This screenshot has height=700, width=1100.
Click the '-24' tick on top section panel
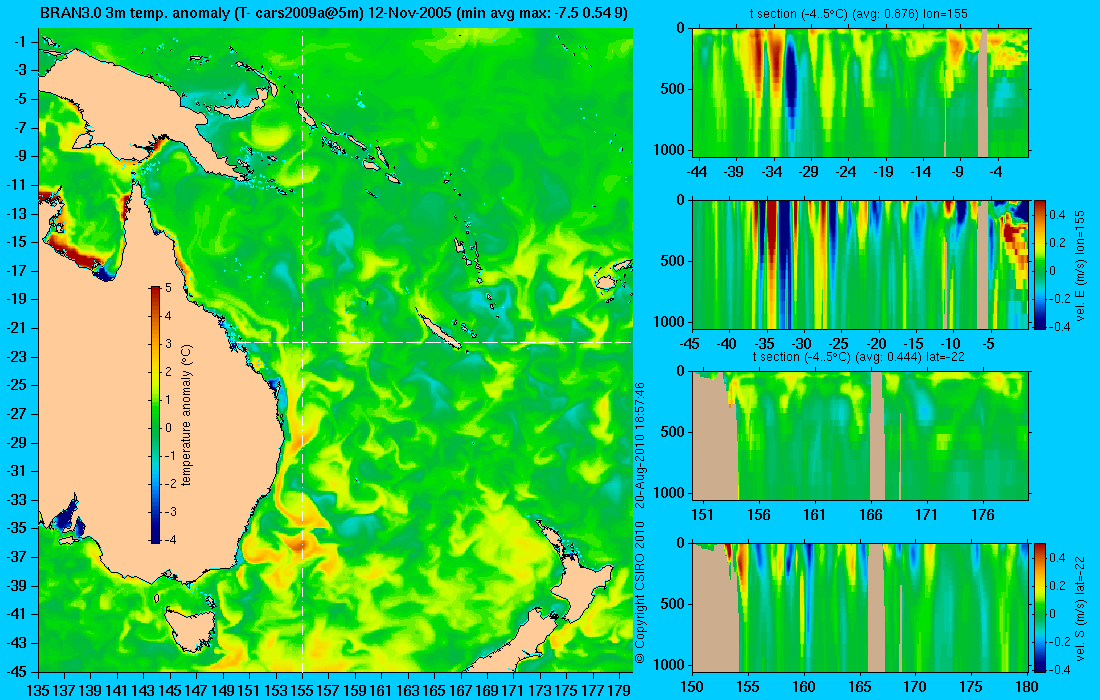pyautogui.click(x=846, y=172)
